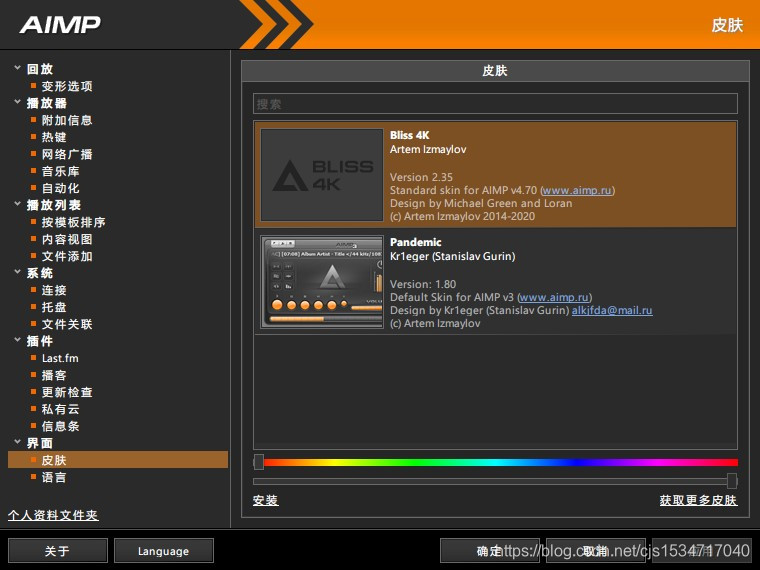The height and width of the screenshot is (570, 760).
Task: Click the 插件 category label
Action: [x=40, y=341]
